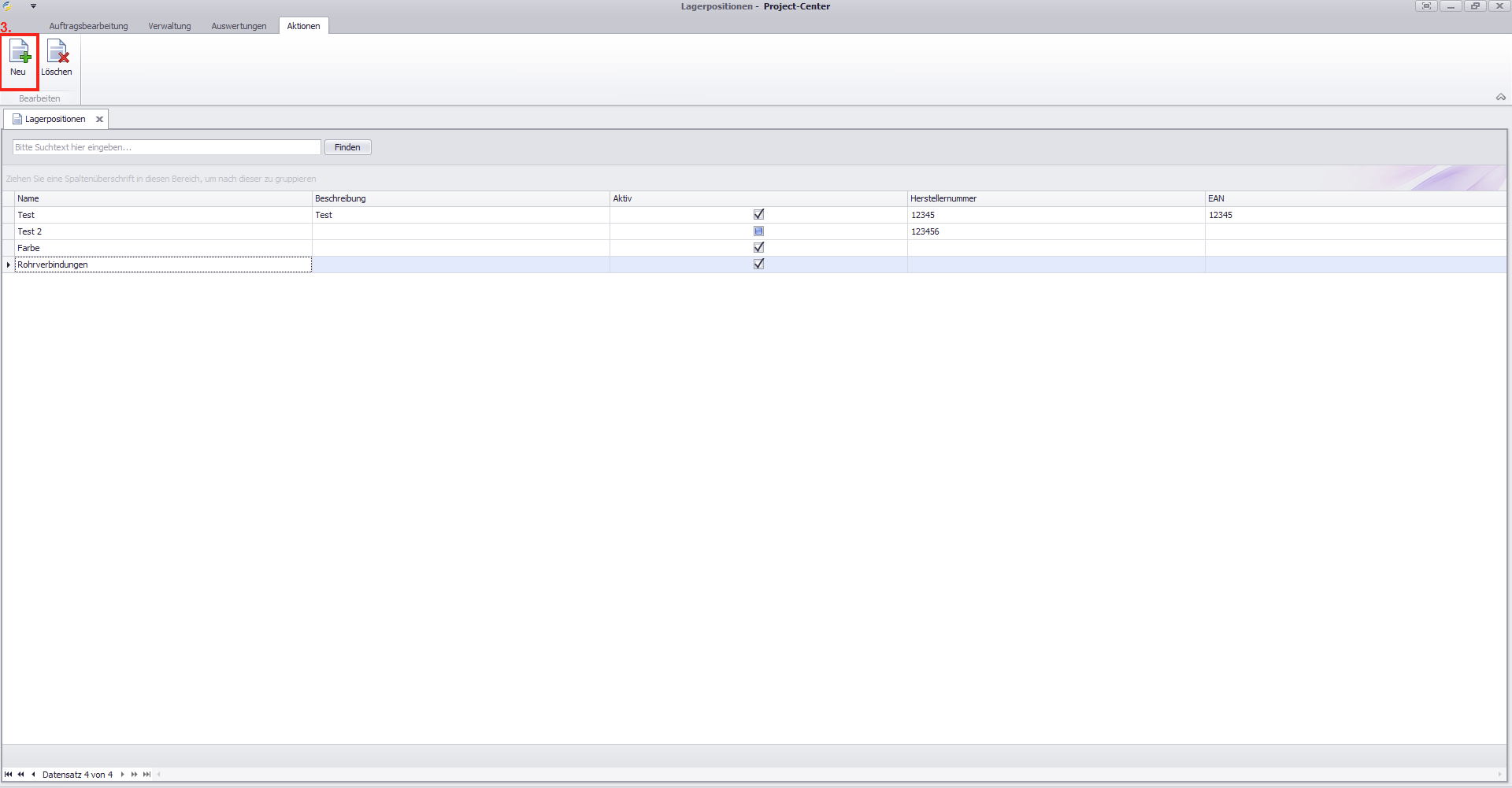The image size is (1512, 788).
Task: Focus the search text input field
Action: (166, 147)
